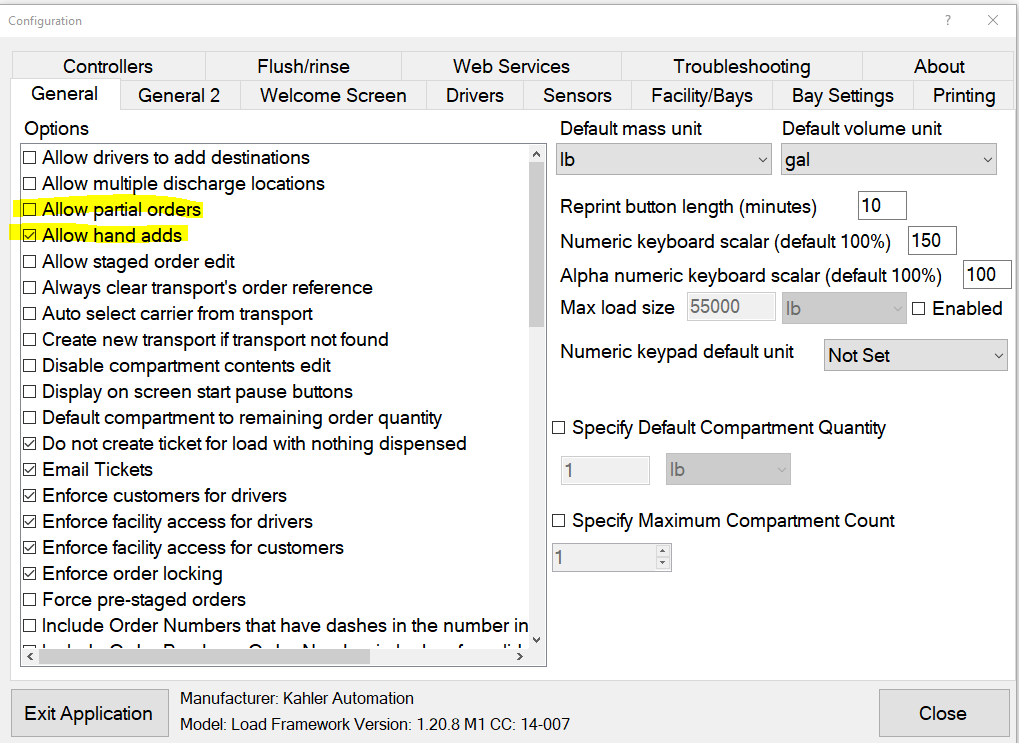The width and height of the screenshot is (1019, 743).
Task: Uncheck Email Tickets
Action: pyautogui.click(x=29, y=469)
